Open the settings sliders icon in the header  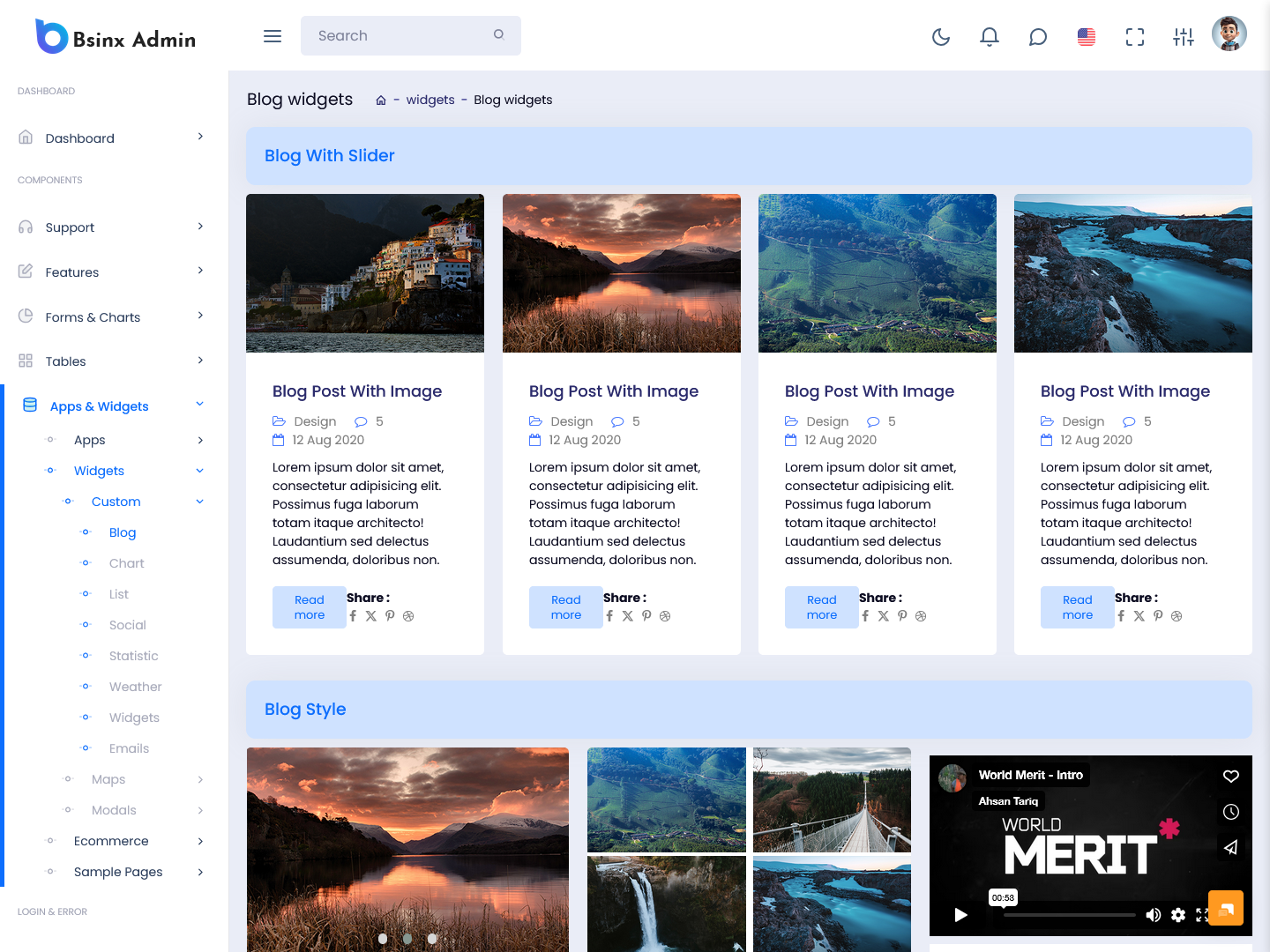pos(1184,36)
